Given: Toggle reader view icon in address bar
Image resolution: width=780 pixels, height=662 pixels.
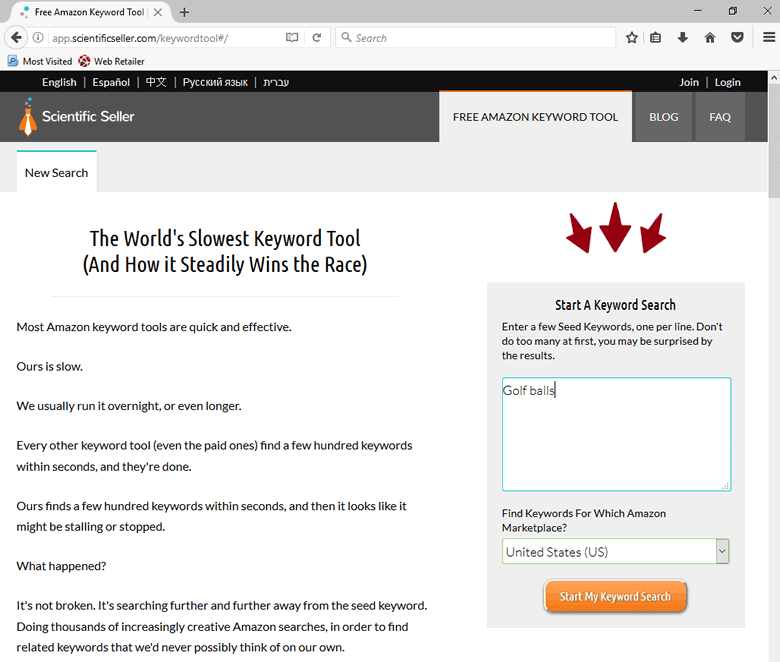Looking at the screenshot, I should 292,38.
